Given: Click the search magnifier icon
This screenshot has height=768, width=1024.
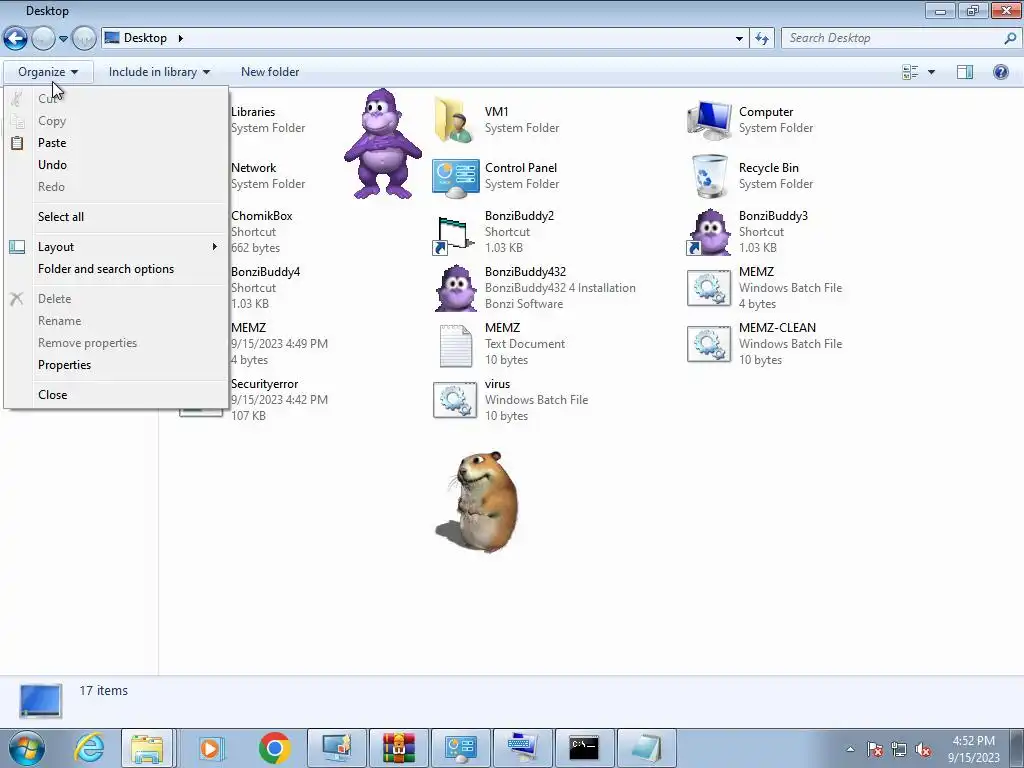Looking at the screenshot, I should [x=1010, y=38].
